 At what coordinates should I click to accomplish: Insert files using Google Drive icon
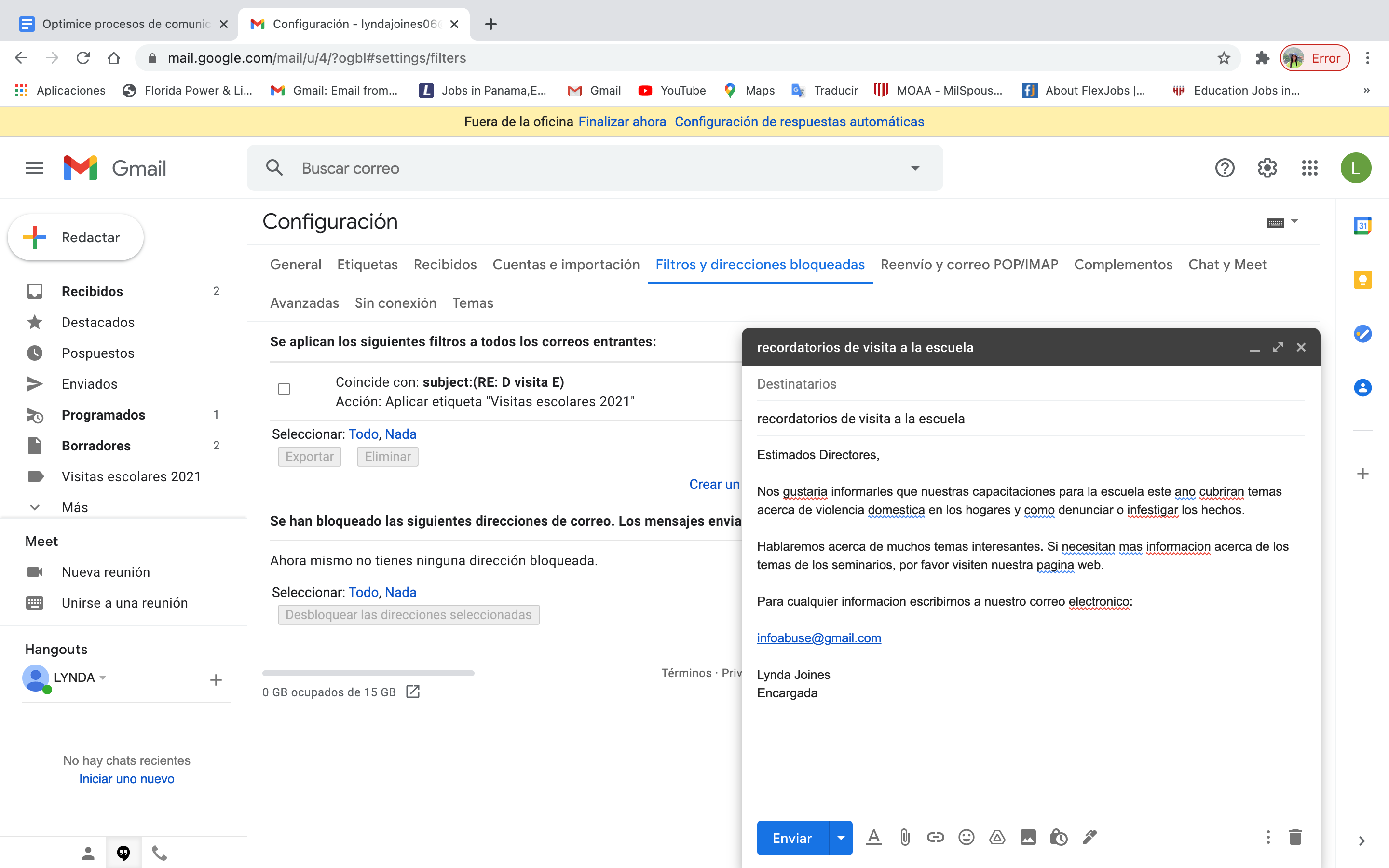point(997,838)
